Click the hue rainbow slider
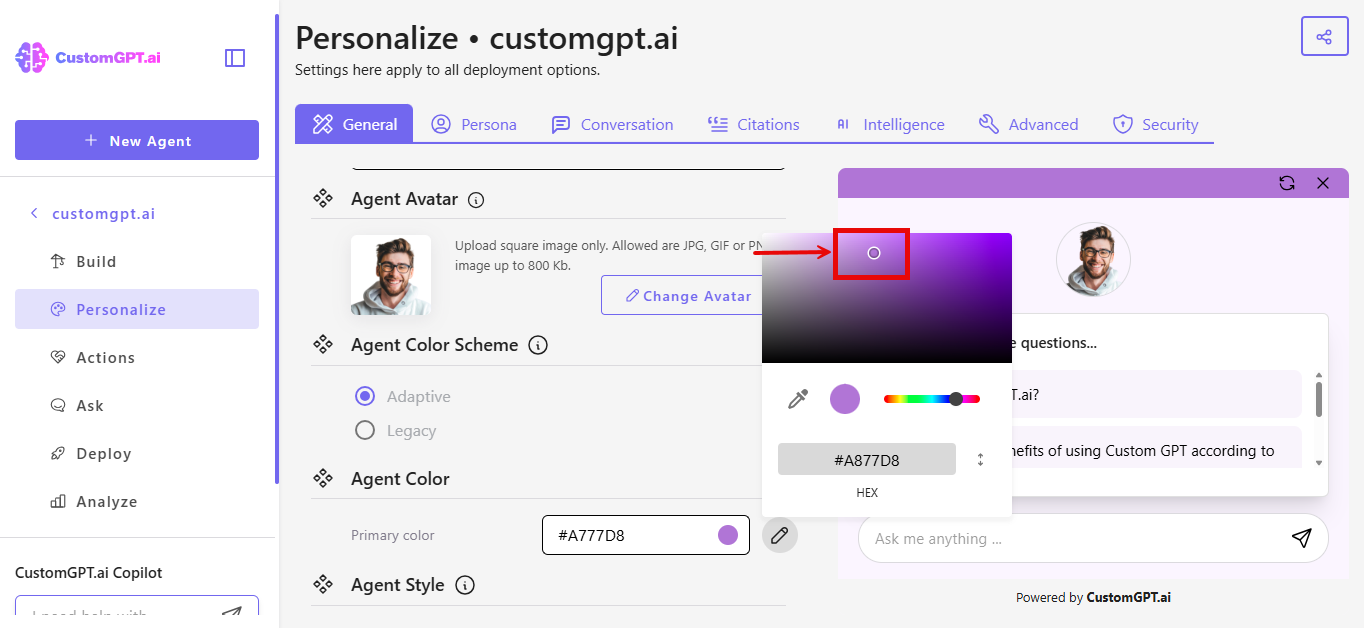This screenshot has width=1364, height=628. click(932, 399)
